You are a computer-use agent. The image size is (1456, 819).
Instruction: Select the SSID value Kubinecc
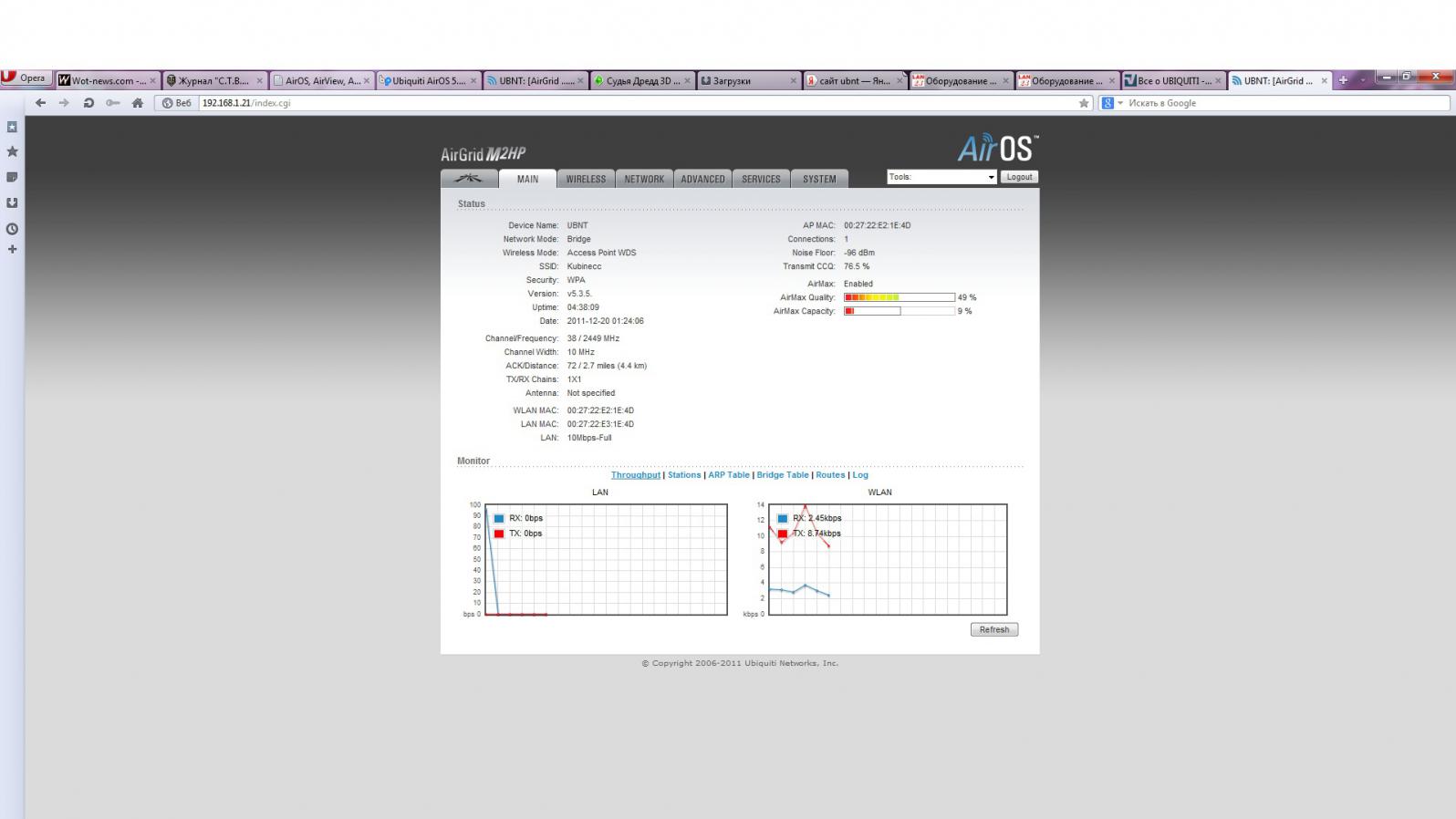(x=584, y=266)
